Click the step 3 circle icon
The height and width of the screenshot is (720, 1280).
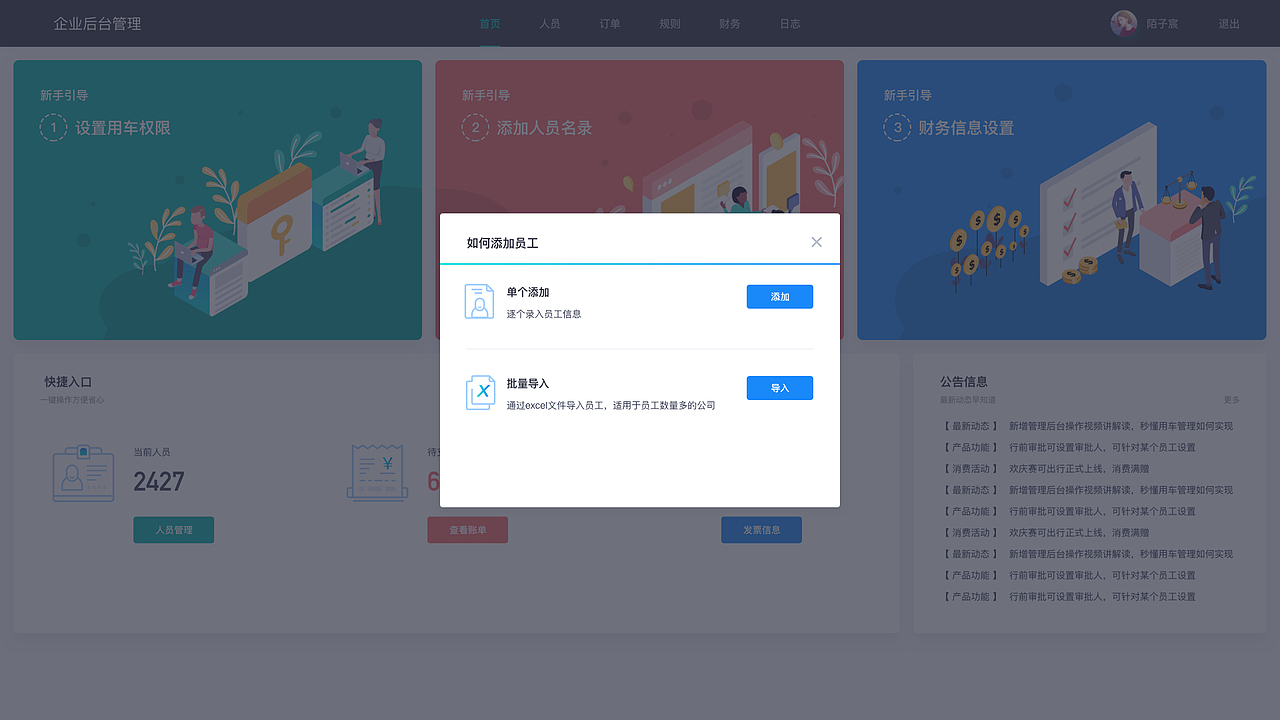pos(897,128)
